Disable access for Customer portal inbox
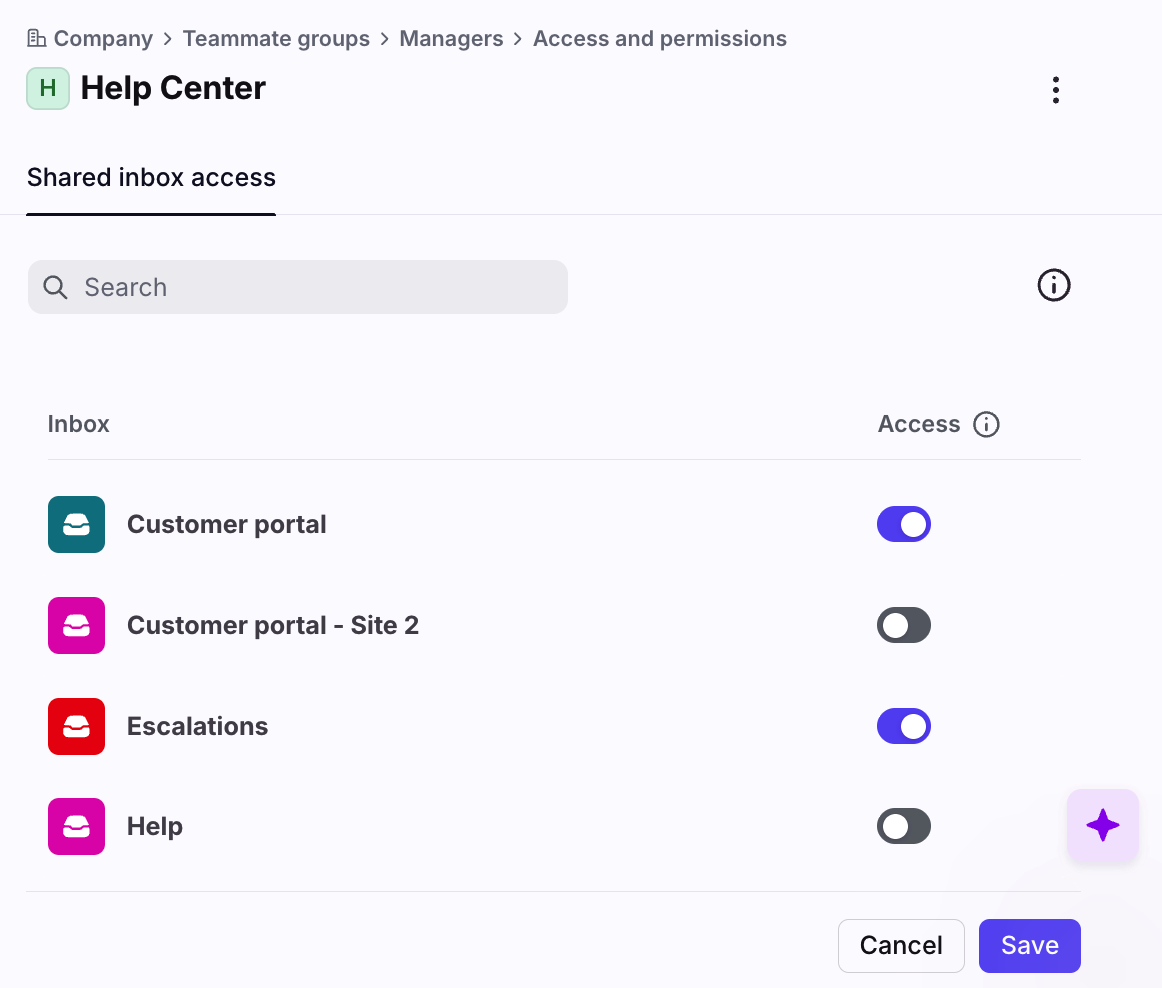 903,524
